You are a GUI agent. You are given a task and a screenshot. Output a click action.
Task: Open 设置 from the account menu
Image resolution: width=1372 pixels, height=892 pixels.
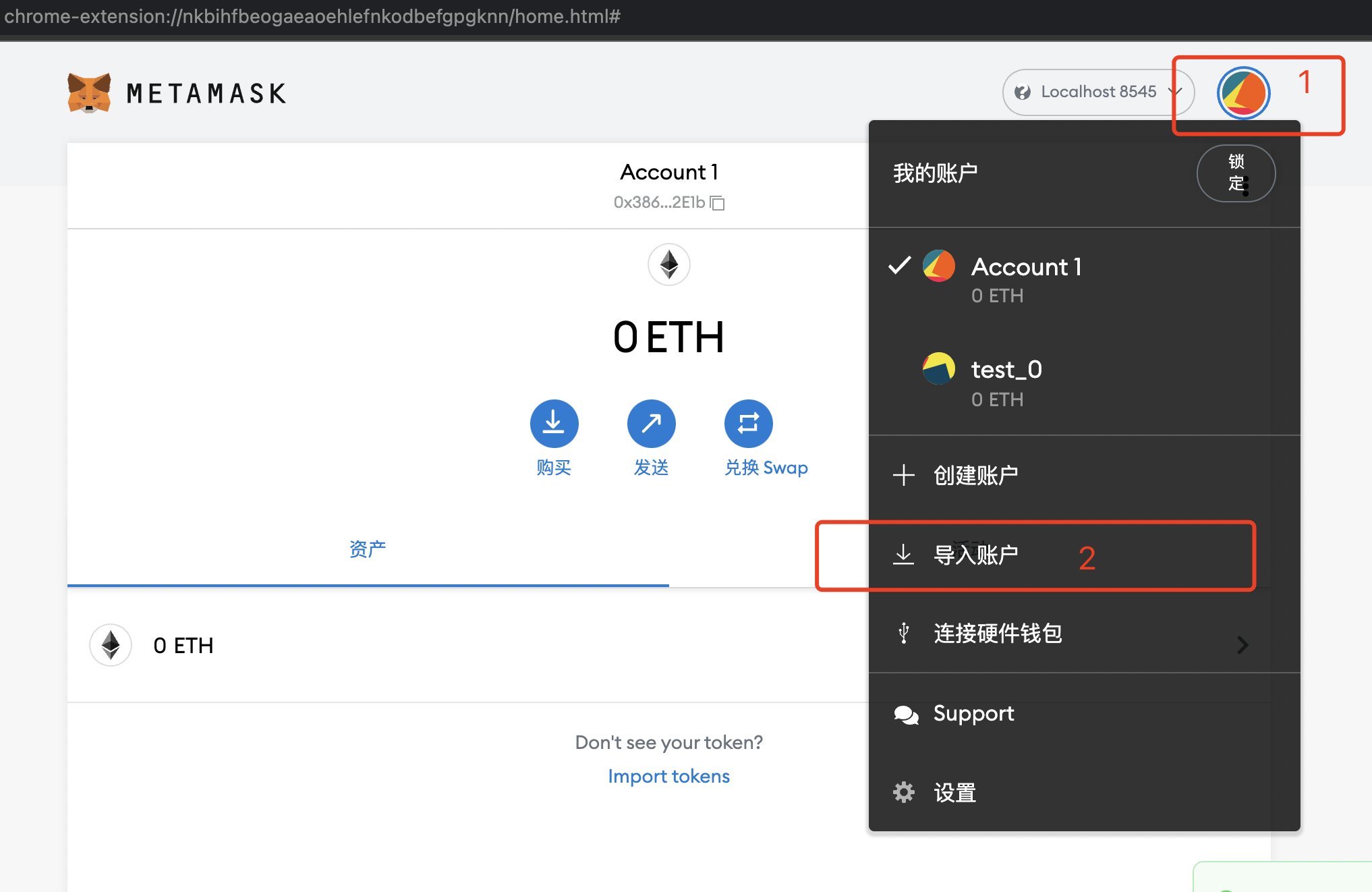[1084, 792]
